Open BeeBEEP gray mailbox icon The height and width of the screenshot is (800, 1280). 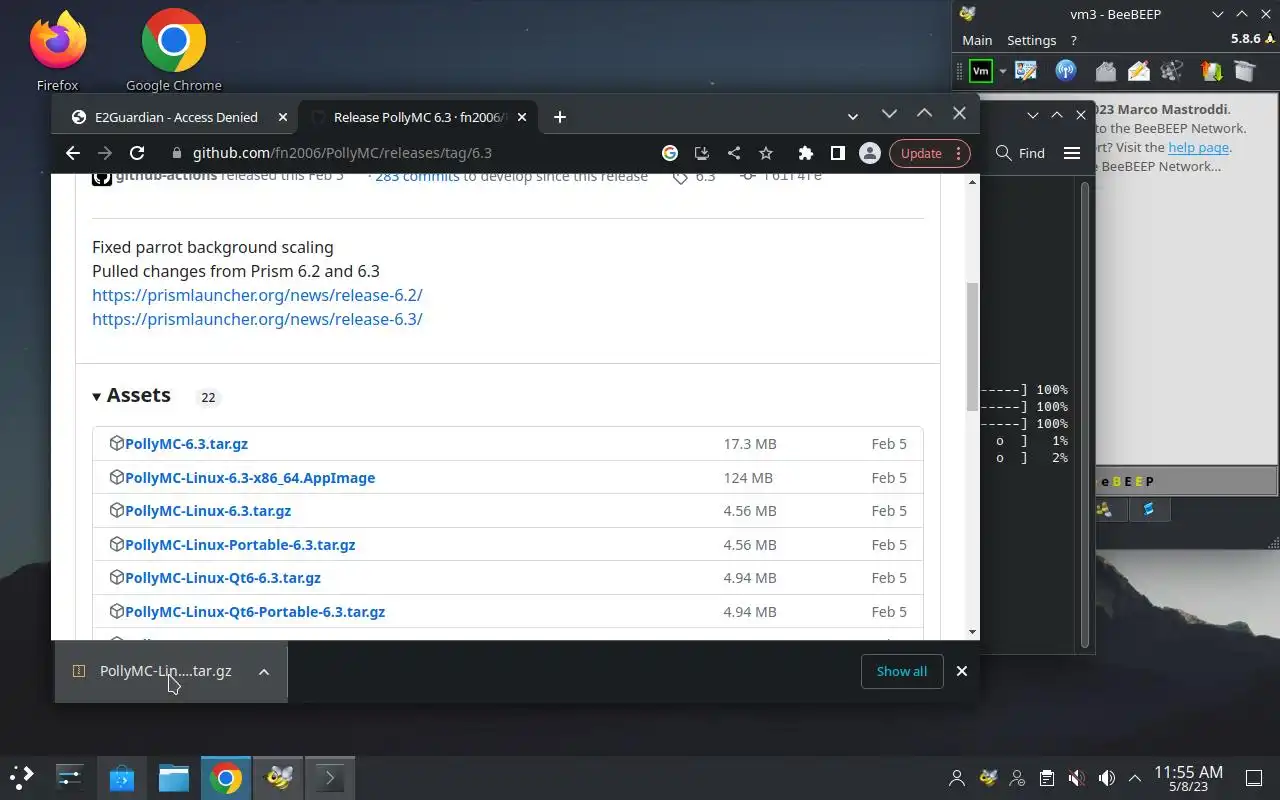click(x=1105, y=71)
